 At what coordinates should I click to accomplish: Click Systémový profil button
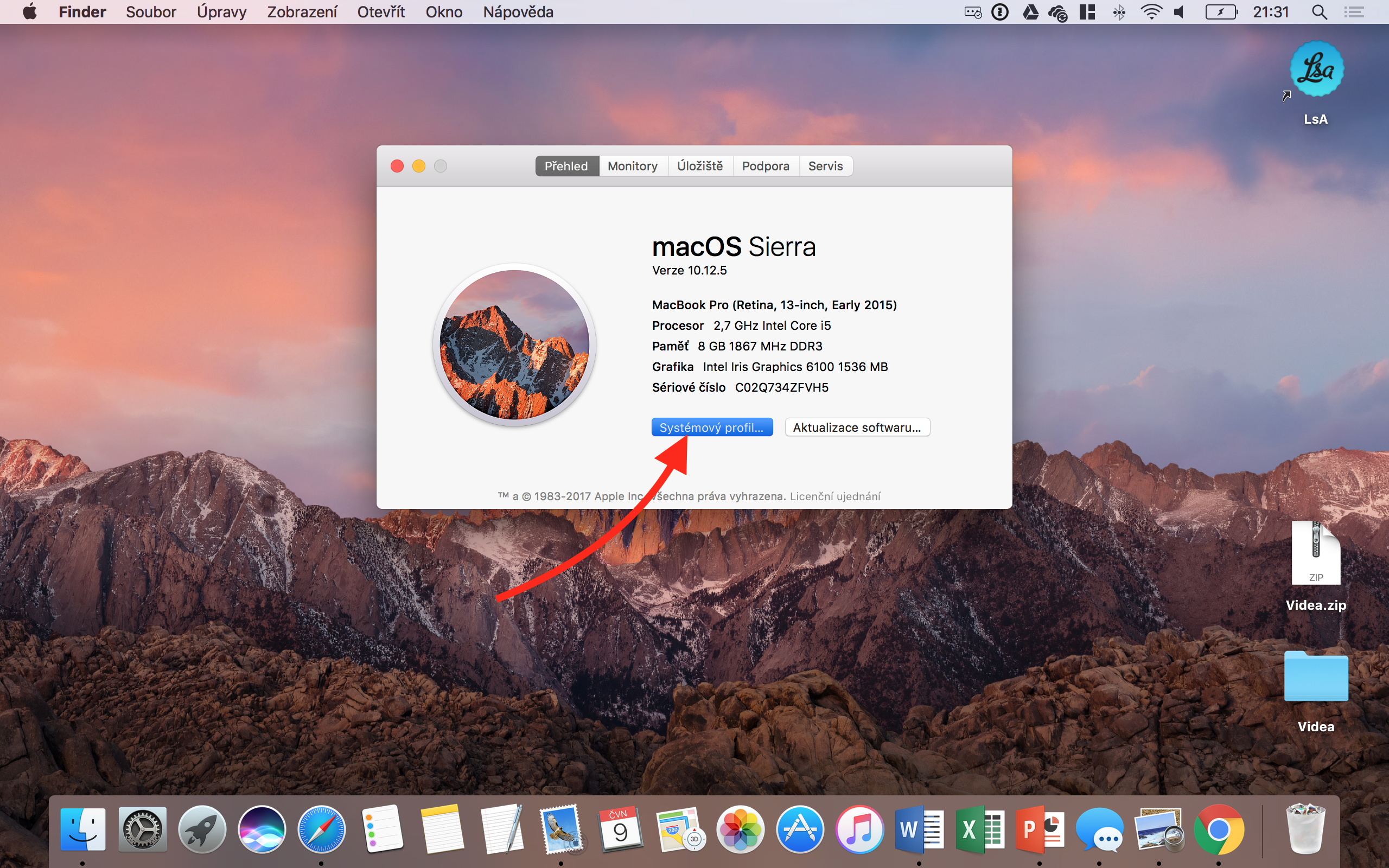tap(712, 427)
